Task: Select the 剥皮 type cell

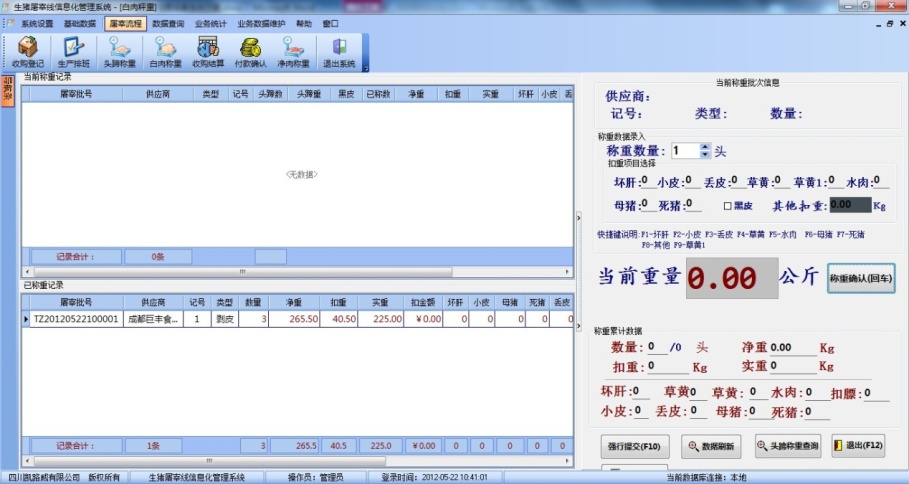Action: 224,319
